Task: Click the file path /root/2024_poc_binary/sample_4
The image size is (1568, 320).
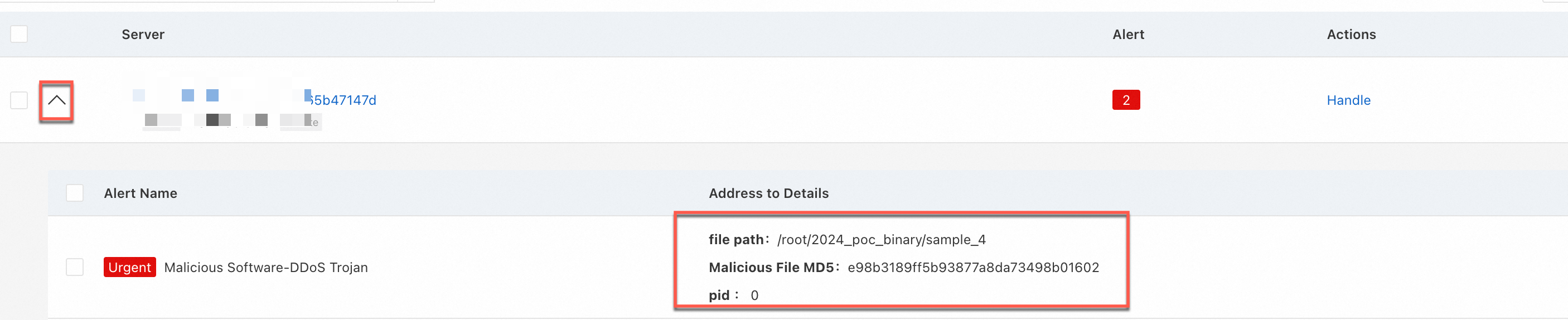Action: click(x=882, y=240)
